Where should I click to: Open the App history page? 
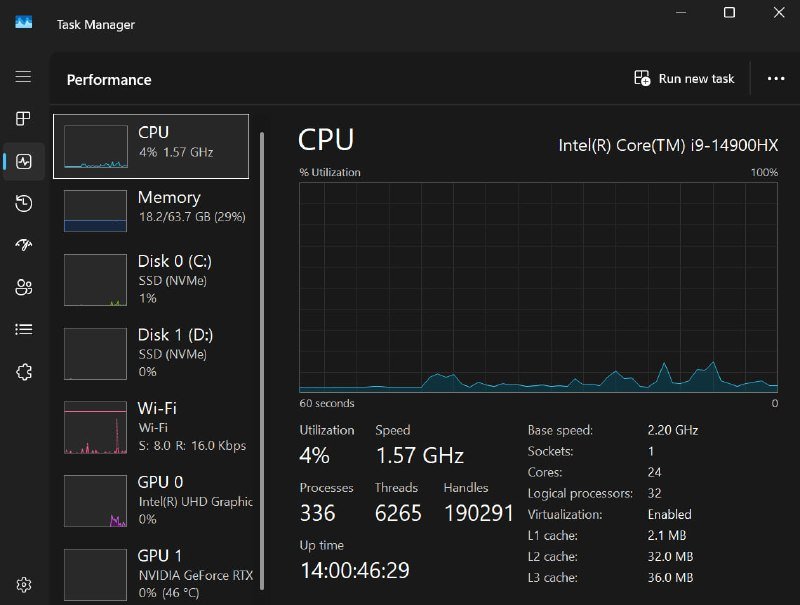tap(23, 204)
